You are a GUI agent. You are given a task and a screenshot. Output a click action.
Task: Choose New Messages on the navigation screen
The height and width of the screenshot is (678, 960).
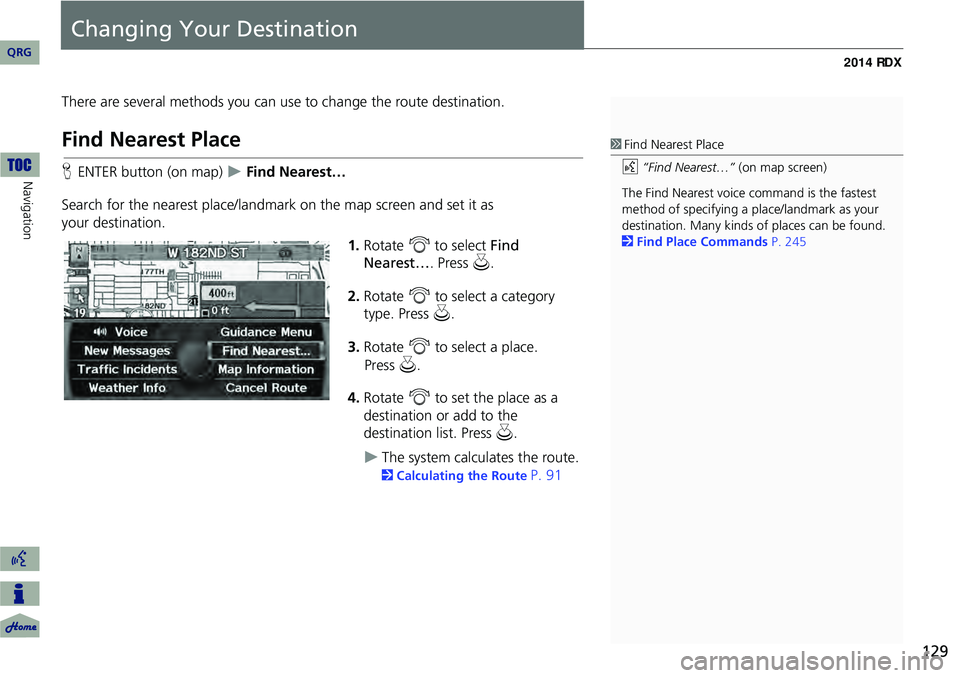126,351
